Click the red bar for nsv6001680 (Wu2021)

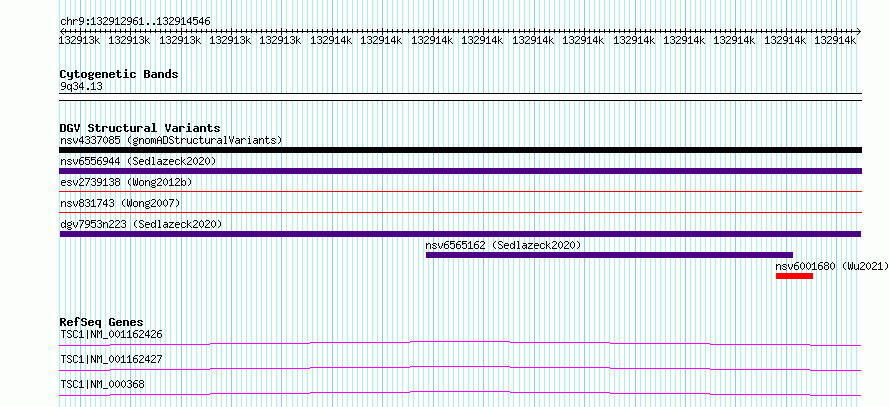pos(795,276)
